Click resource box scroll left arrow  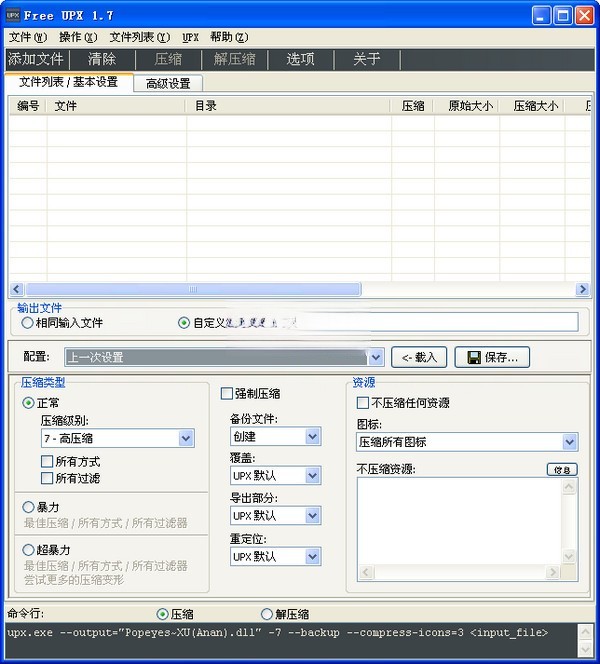point(366,573)
